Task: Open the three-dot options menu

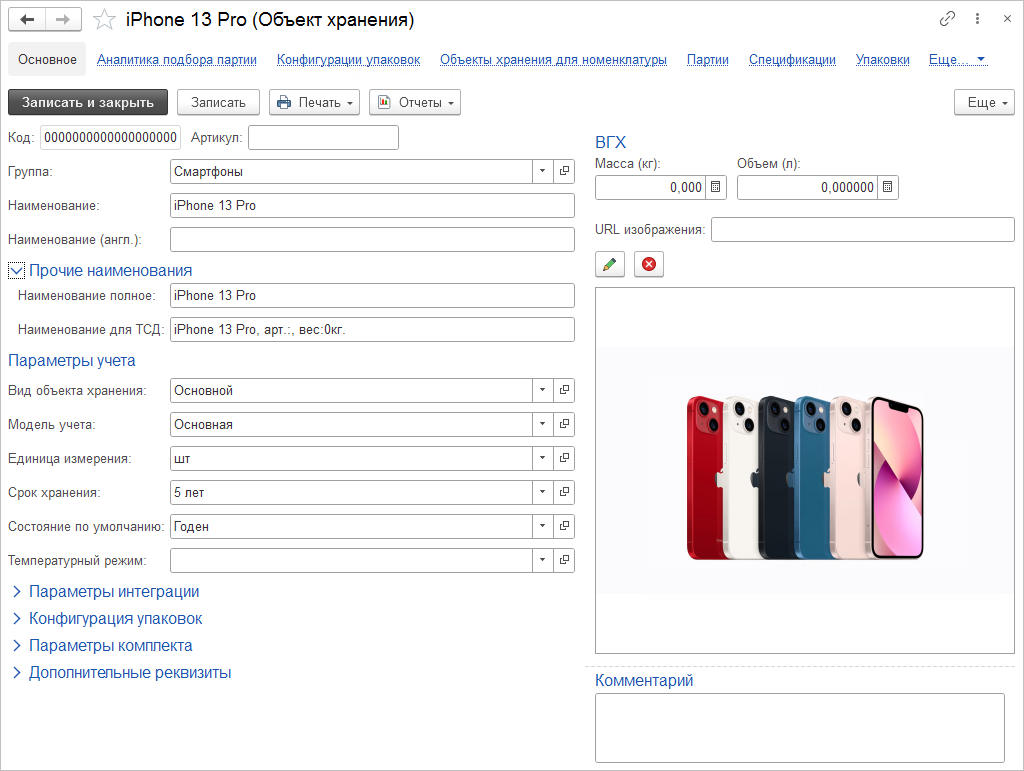Action: [977, 19]
